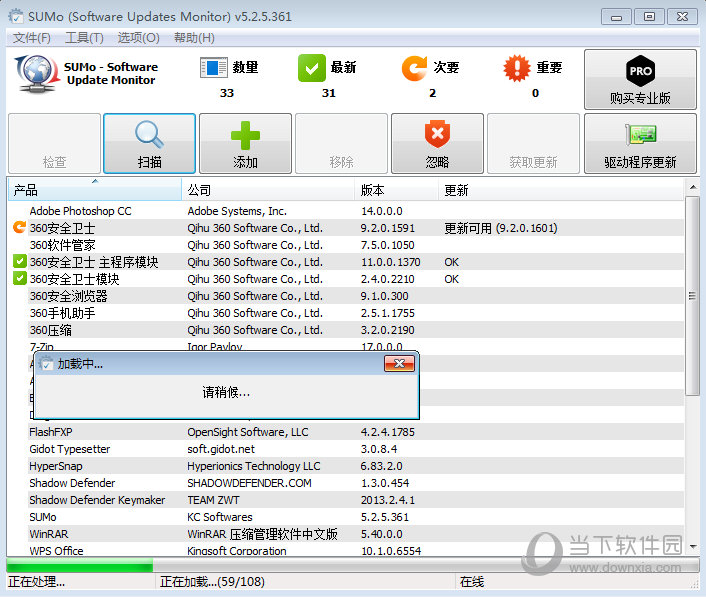Image resolution: width=706 pixels, height=597 pixels.
Task: Click the red 重要 alert icon
Action: (x=517, y=68)
